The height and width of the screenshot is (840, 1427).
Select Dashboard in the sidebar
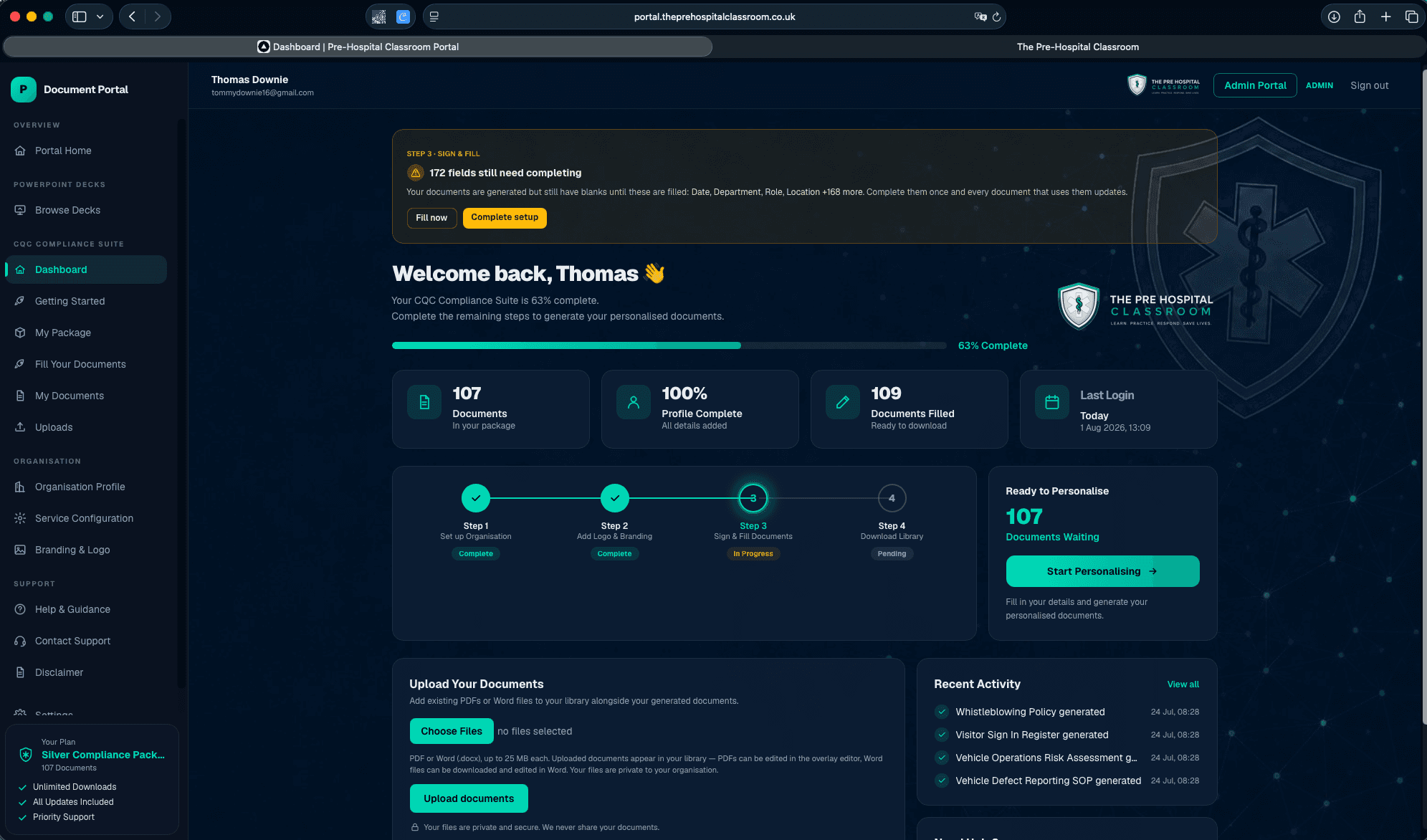86,269
